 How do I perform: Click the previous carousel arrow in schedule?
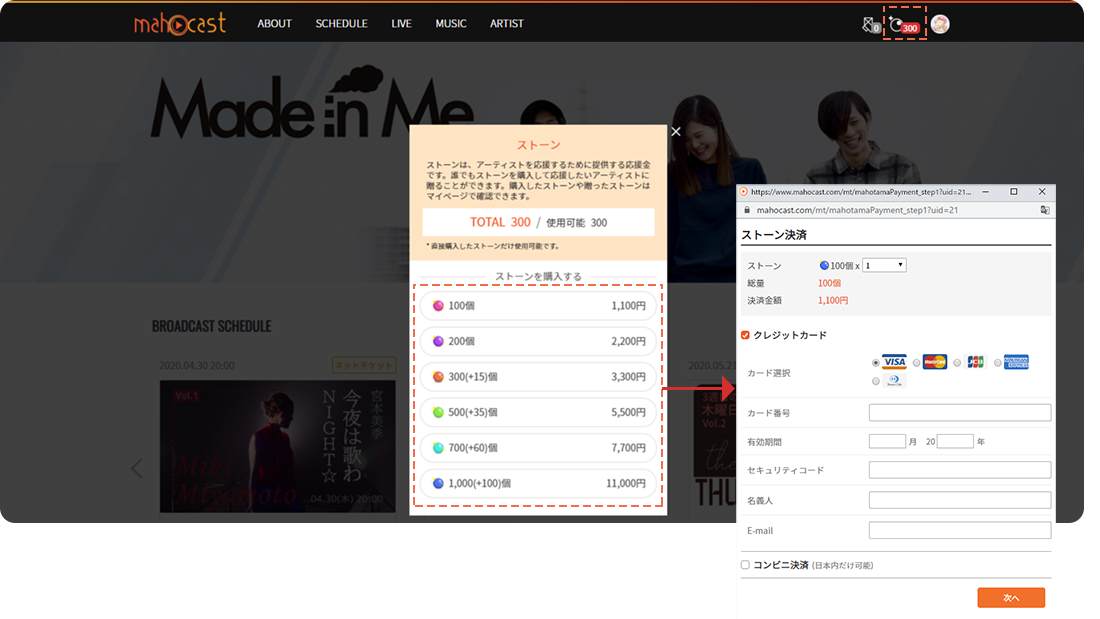point(137,467)
